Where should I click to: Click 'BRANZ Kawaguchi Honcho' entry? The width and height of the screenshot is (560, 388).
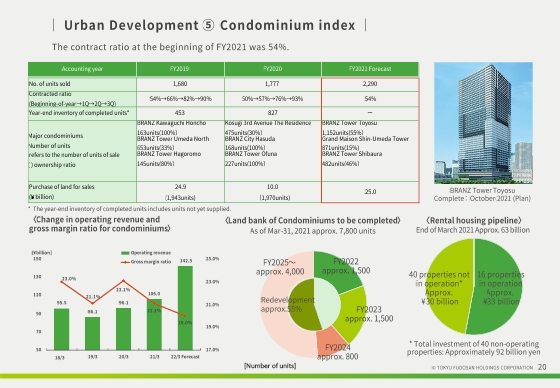(x=171, y=123)
